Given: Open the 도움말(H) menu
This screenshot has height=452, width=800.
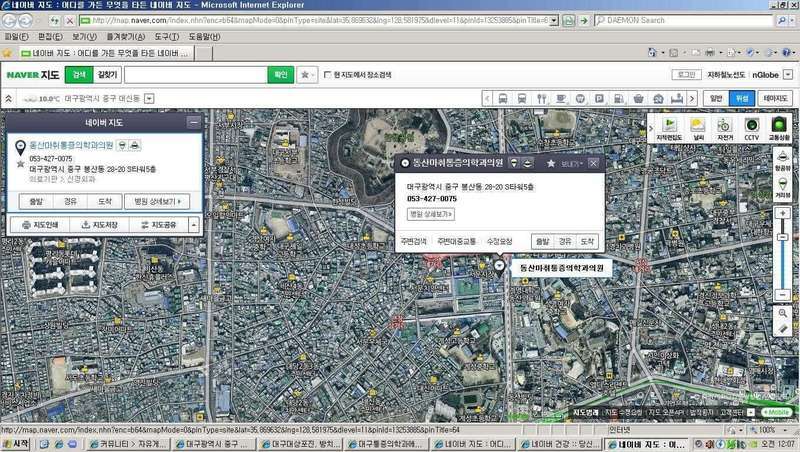Looking at the screenshot, I should click(205, 37).
